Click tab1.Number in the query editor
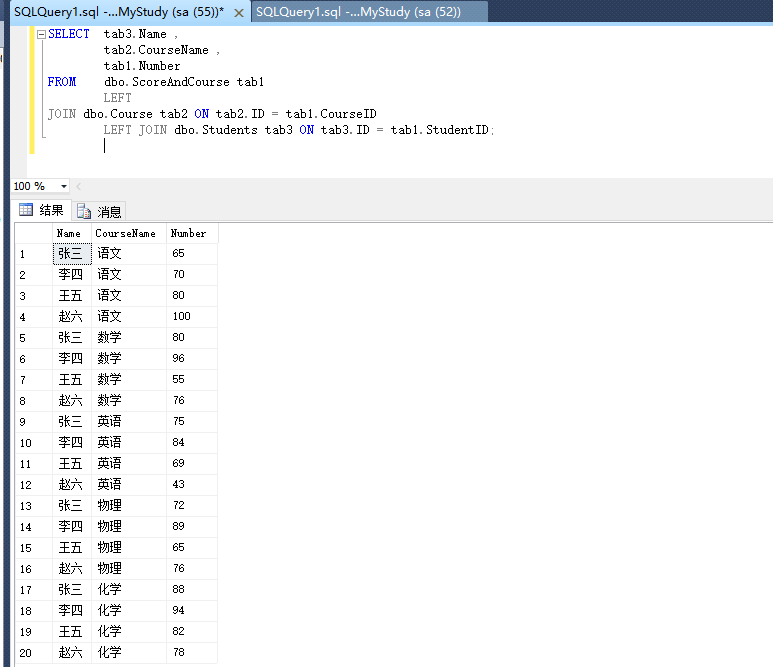 pos(142,66)
